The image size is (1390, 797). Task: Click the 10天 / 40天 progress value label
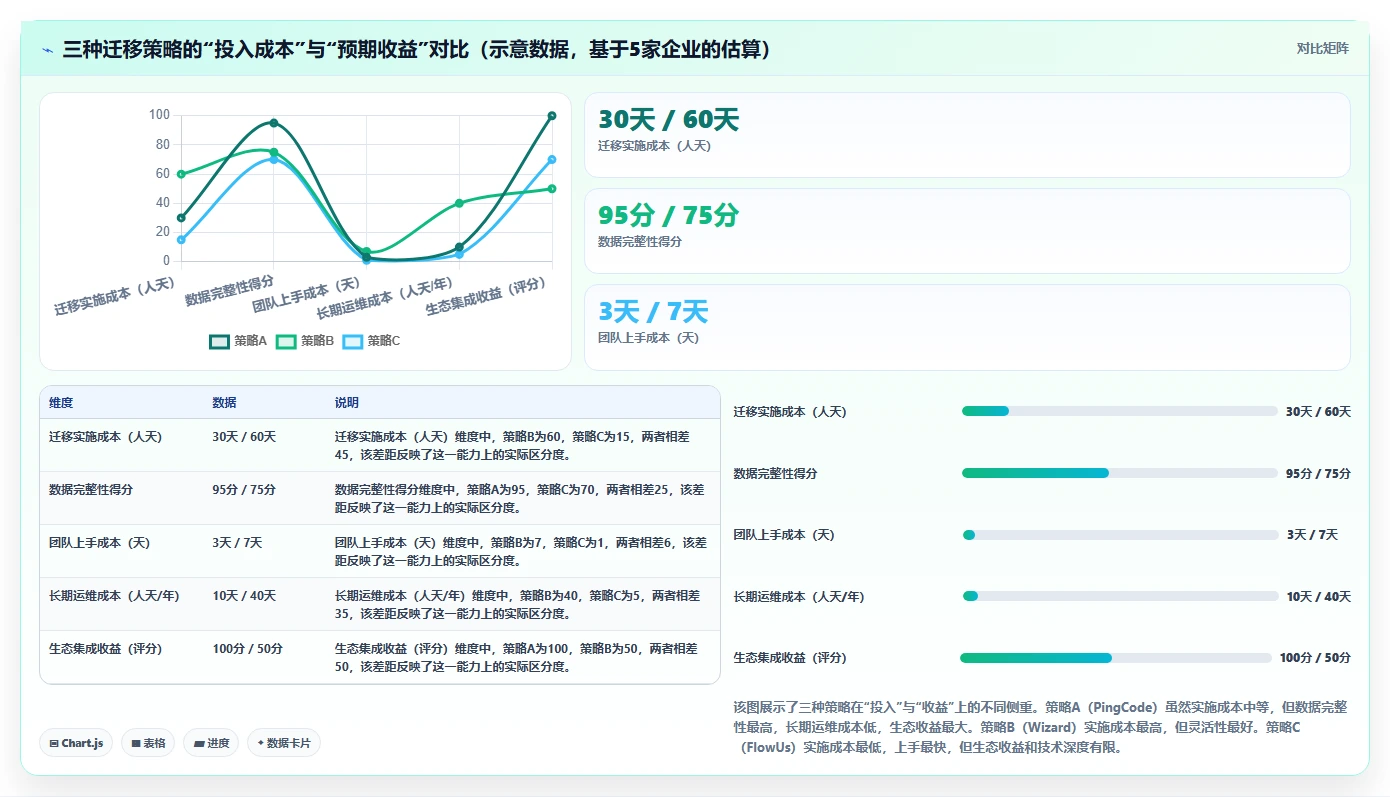point(1318,597)
